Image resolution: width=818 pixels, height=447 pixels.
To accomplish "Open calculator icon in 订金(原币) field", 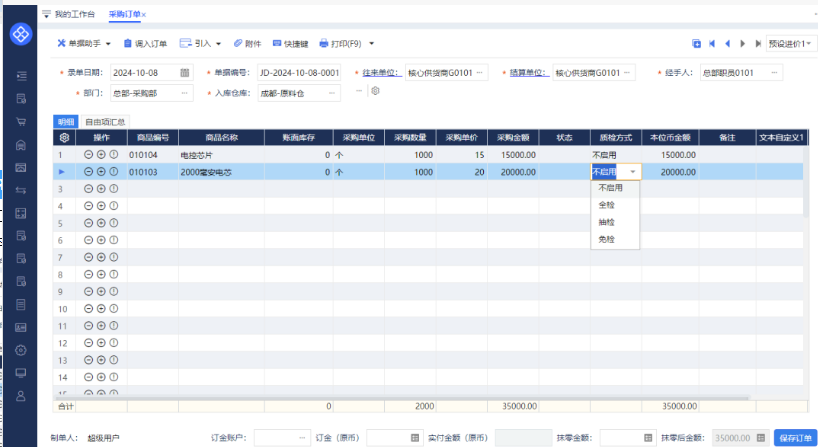I will tap(415, 438).
